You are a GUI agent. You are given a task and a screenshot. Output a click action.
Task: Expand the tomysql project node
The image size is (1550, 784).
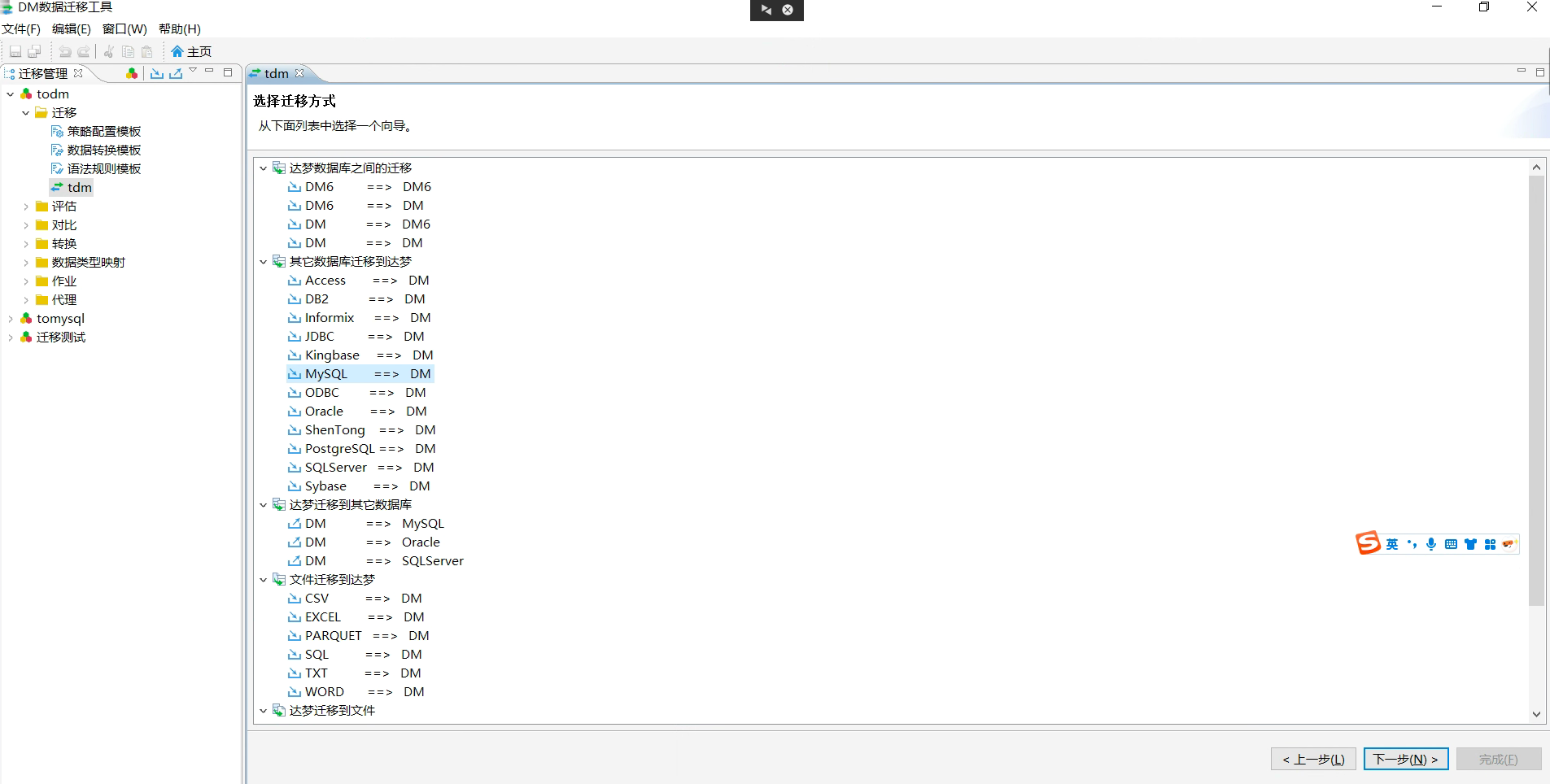[10, 319]
